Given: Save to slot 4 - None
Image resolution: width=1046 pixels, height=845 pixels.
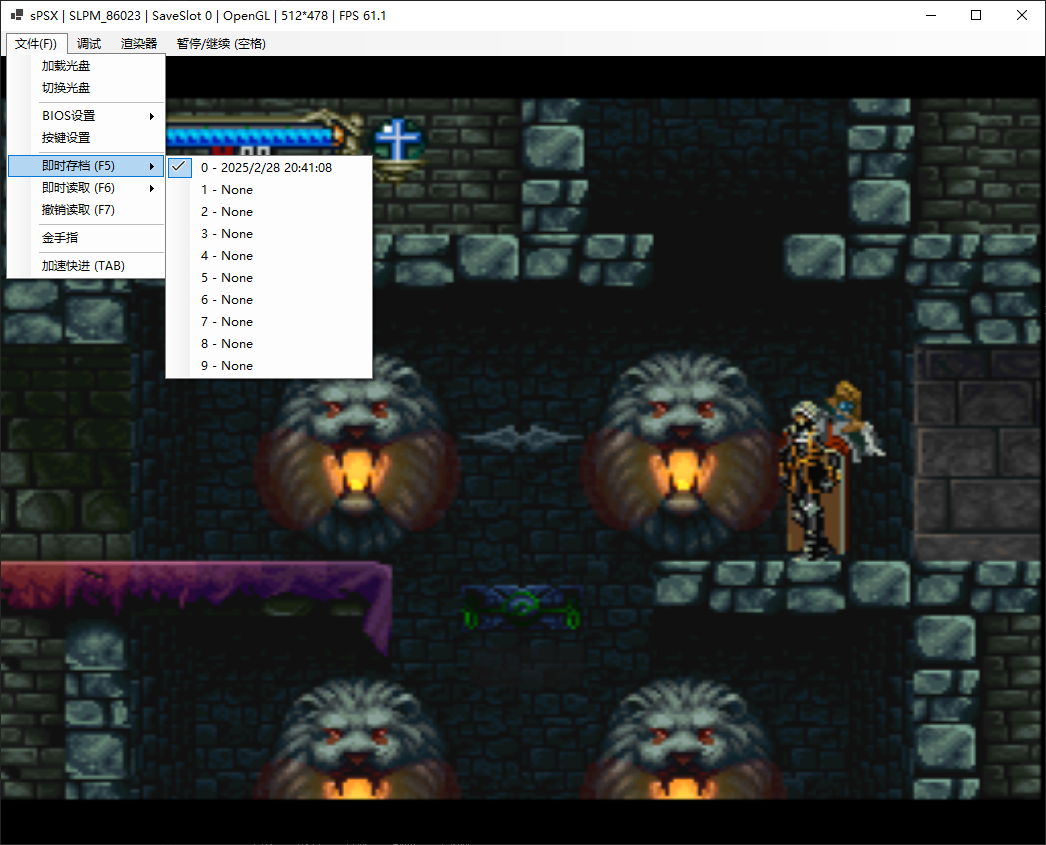Looking at the screenshot, I should pos(269,255).
